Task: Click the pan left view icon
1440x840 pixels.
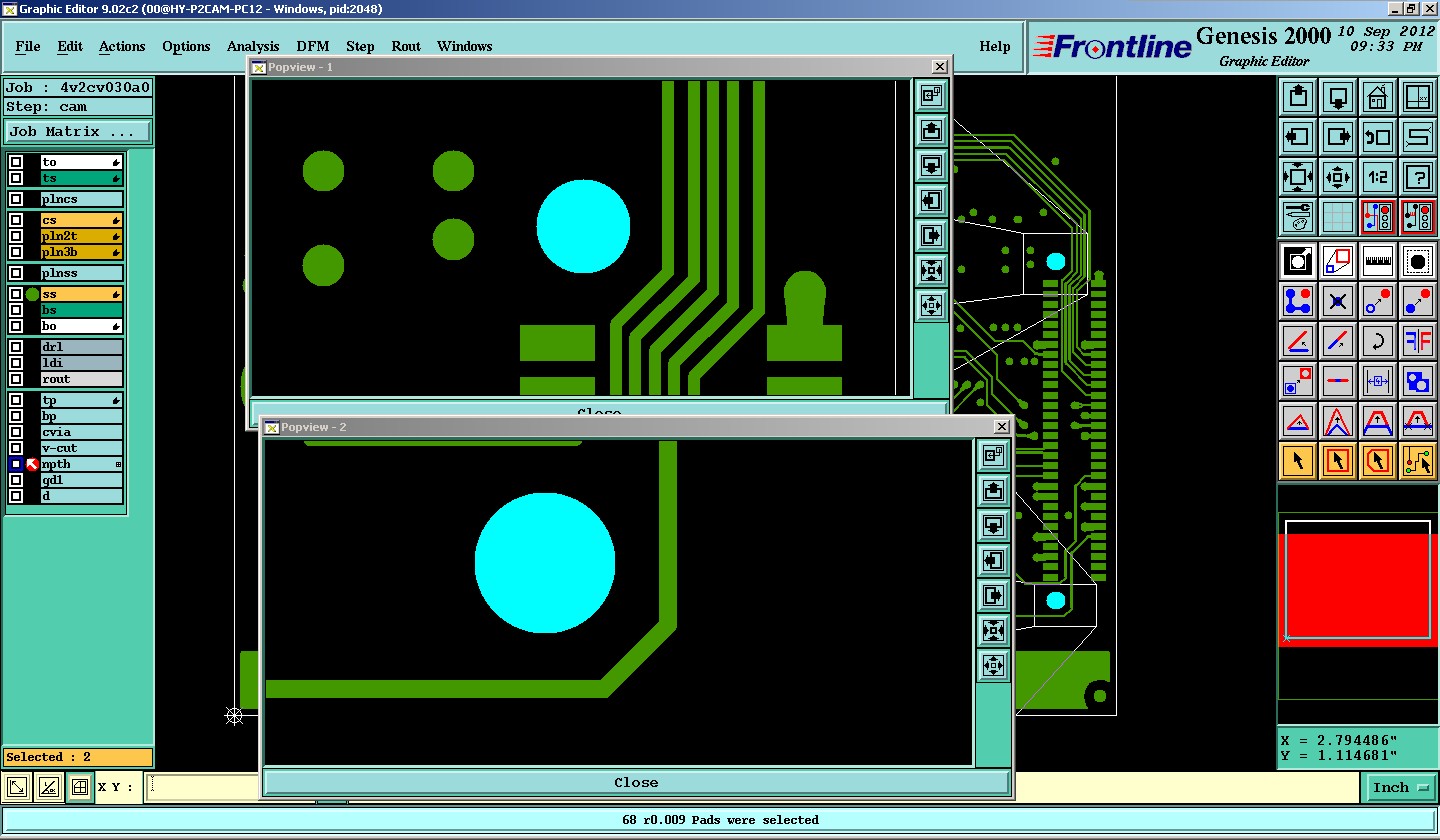Action: pos(1298,137)
